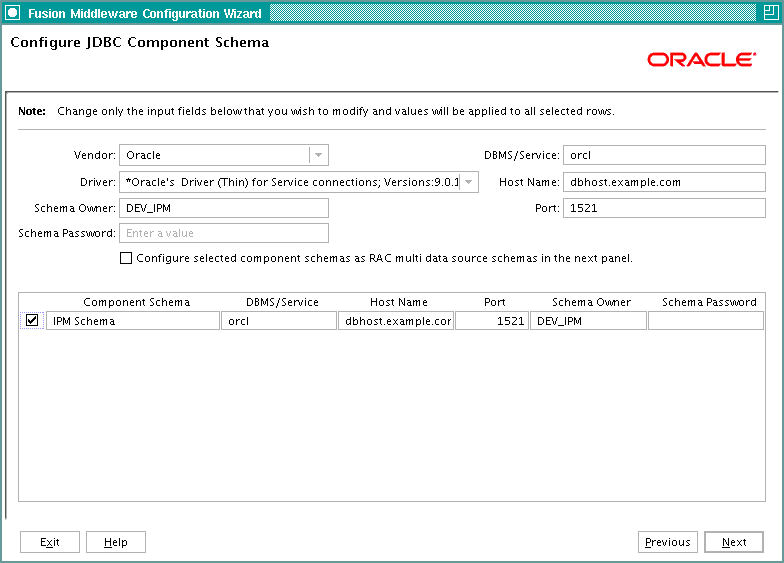784x563 pixels.
Task: Click the Component Schema column header
Action: coord(136,302)
